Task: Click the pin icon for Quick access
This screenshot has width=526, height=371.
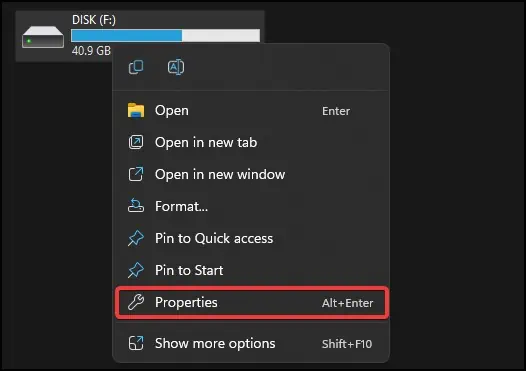Action: click(x=136, y=238)
